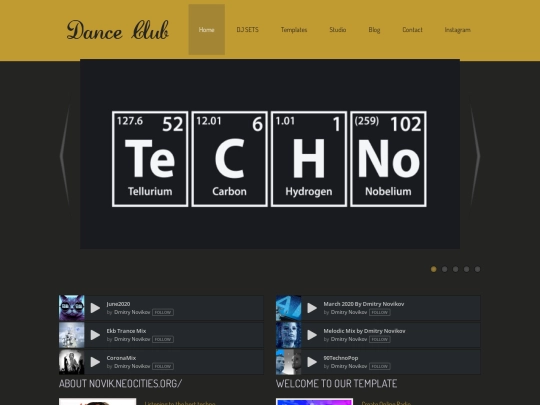Play Melodic Mix by Dmitry Novikov
The image size is (540, 405).
(312, 335)
